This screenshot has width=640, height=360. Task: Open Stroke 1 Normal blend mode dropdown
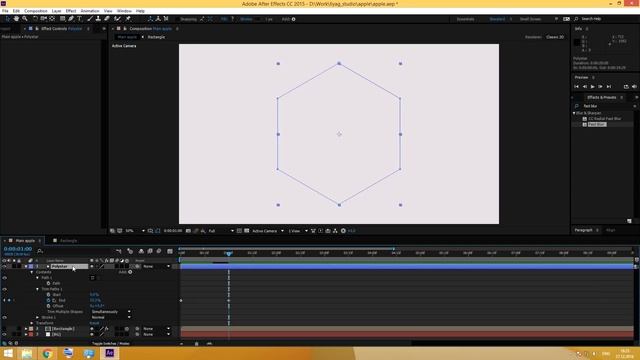111,318
